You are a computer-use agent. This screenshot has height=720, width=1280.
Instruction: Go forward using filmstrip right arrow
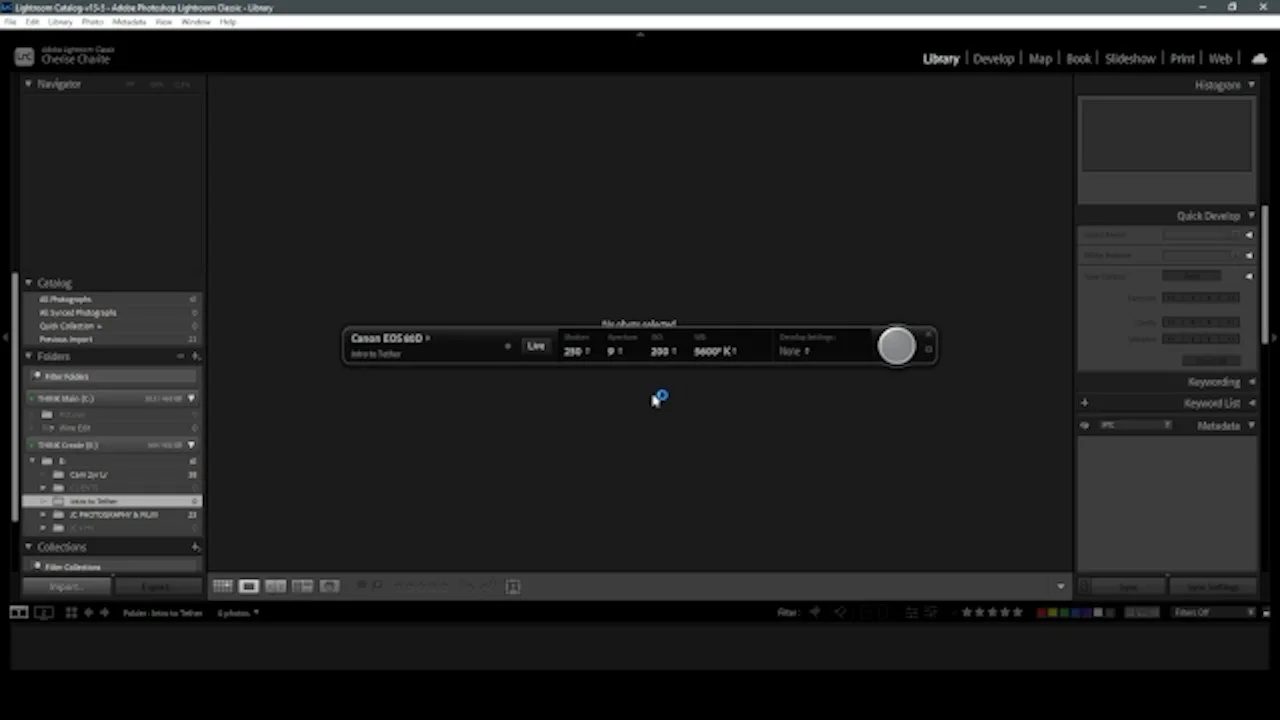coord(104,612)
